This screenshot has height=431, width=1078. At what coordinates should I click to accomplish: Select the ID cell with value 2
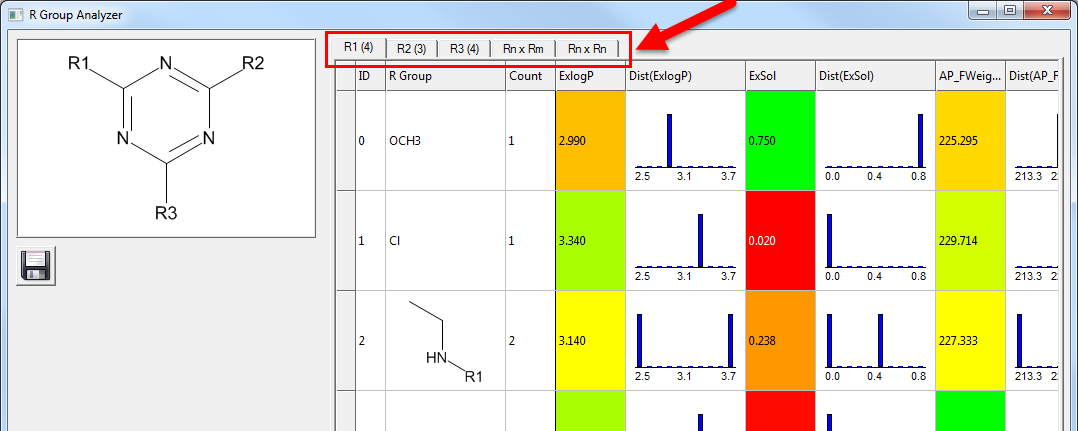click(x=371, y=340)
